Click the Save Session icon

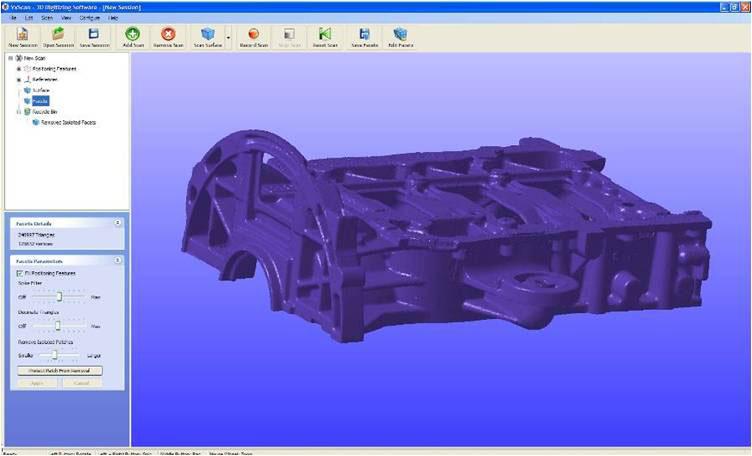[94, 35]
